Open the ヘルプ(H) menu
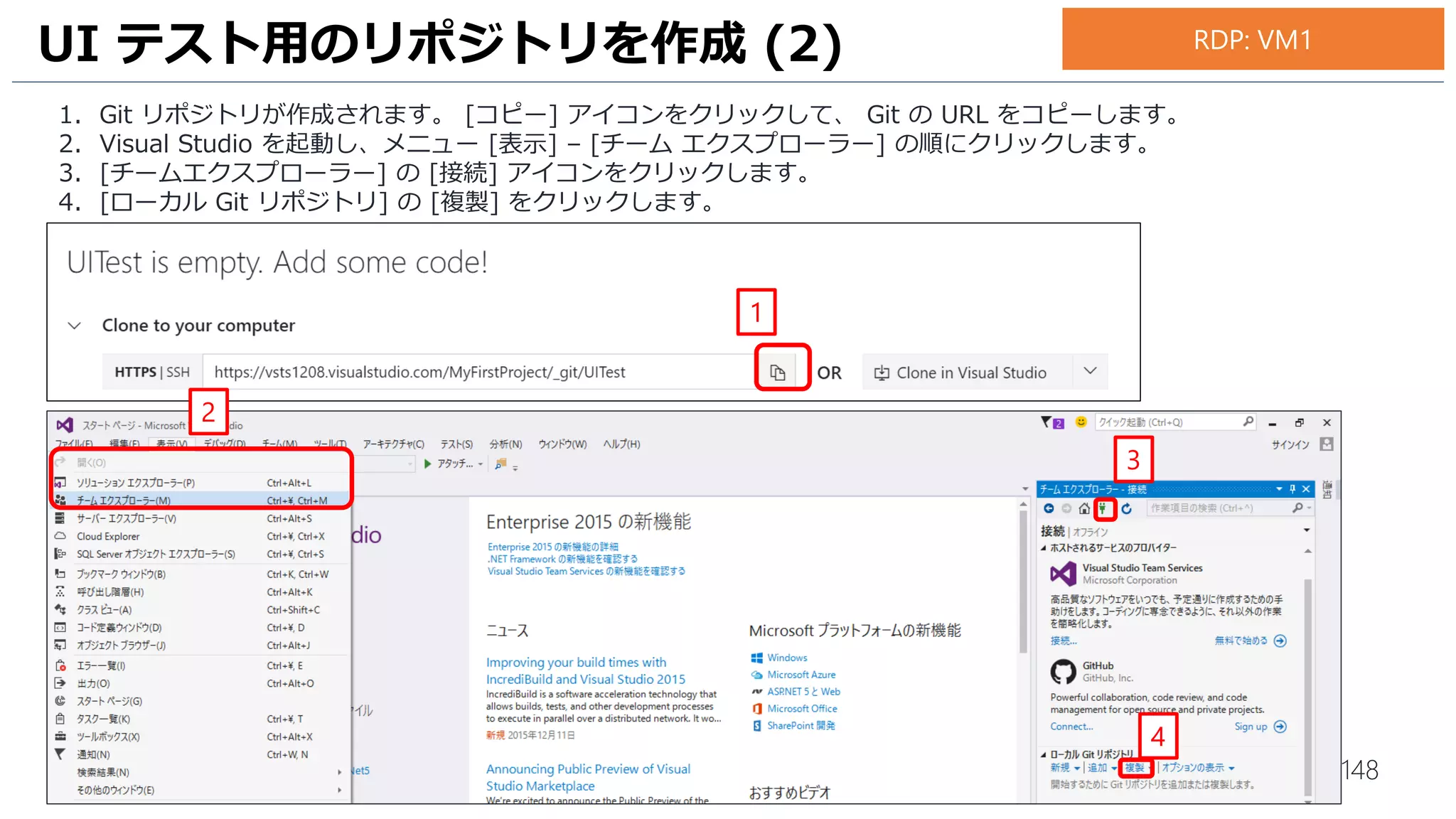Image resolution: width=1456 pixels, height=819 pixels. (621, 444)
